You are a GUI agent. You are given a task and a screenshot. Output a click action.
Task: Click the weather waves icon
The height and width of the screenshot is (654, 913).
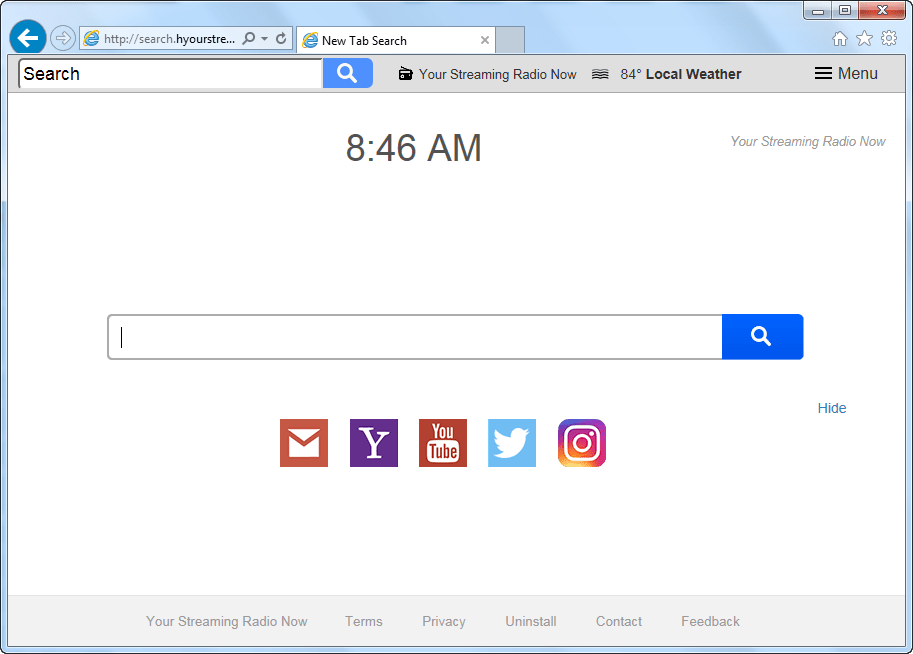pos(600,74)
